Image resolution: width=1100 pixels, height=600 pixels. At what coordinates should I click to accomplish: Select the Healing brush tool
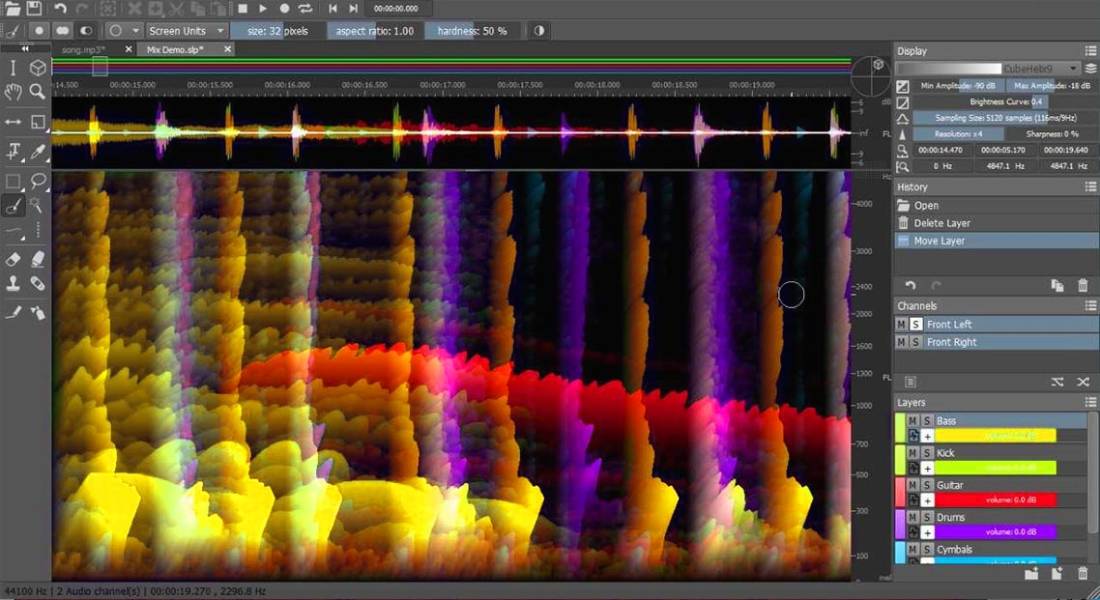point(36,283)
